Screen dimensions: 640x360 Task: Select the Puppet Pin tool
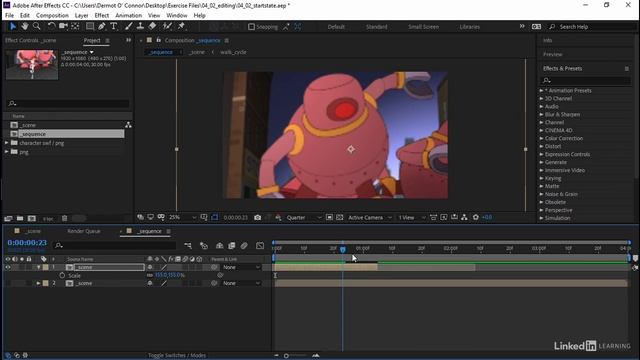pos(181,26)
